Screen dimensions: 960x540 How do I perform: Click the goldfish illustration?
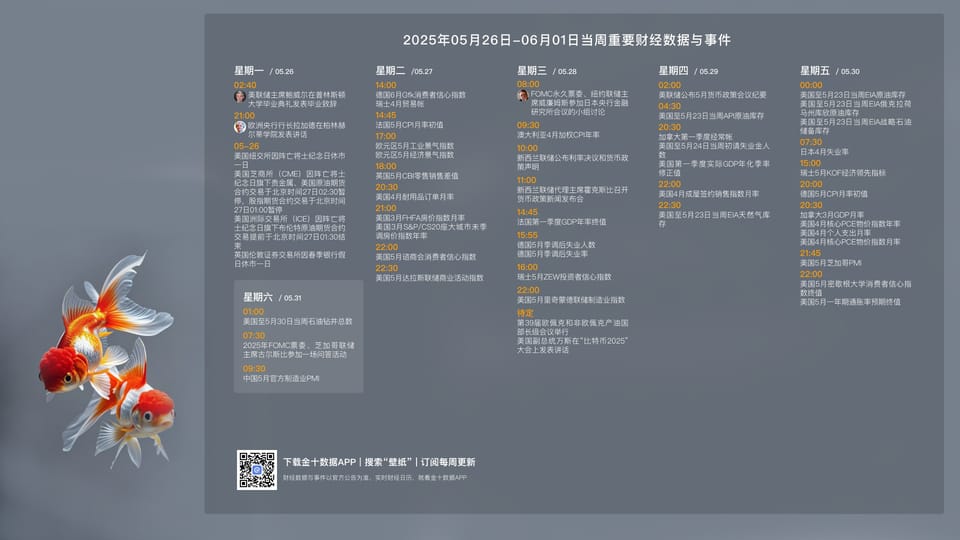(x=107, y=361)
